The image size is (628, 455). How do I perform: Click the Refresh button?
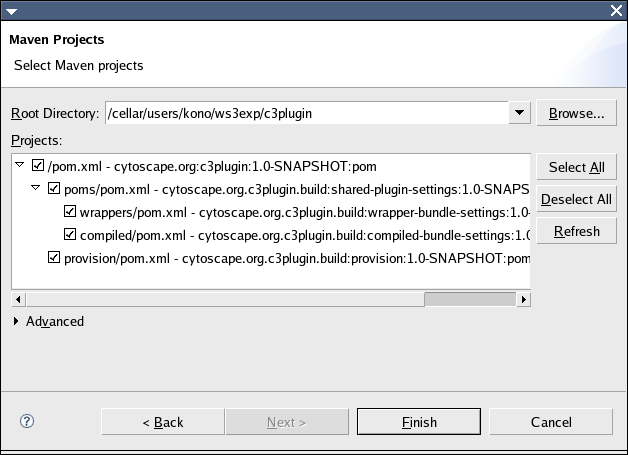coord(575,231)
